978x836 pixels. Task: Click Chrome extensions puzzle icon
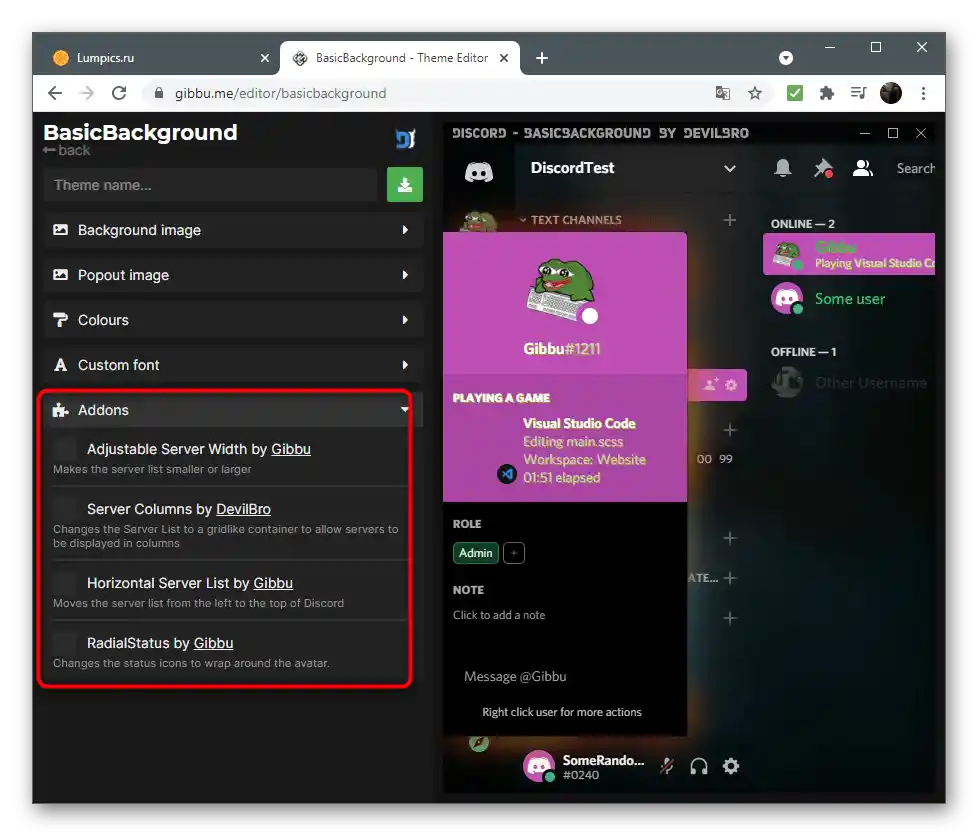click(826, 93)
